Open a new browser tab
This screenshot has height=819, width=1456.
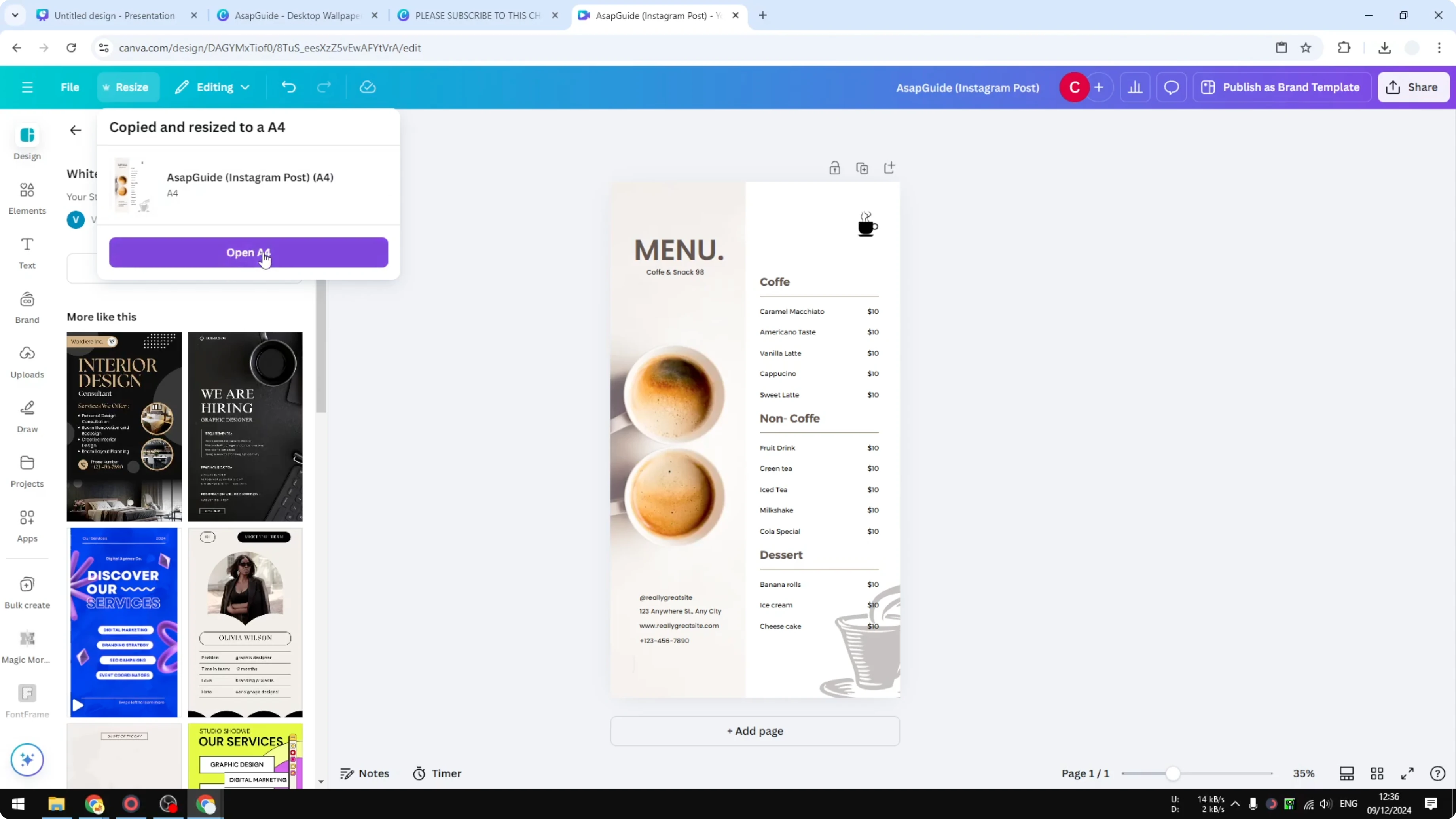click(762, 15)
